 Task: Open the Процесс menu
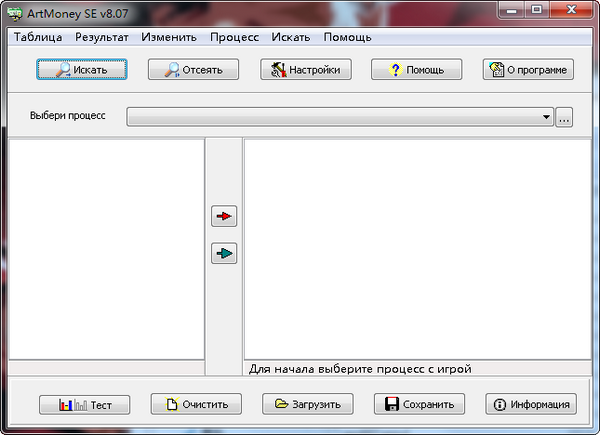click(x=234, y=37)
